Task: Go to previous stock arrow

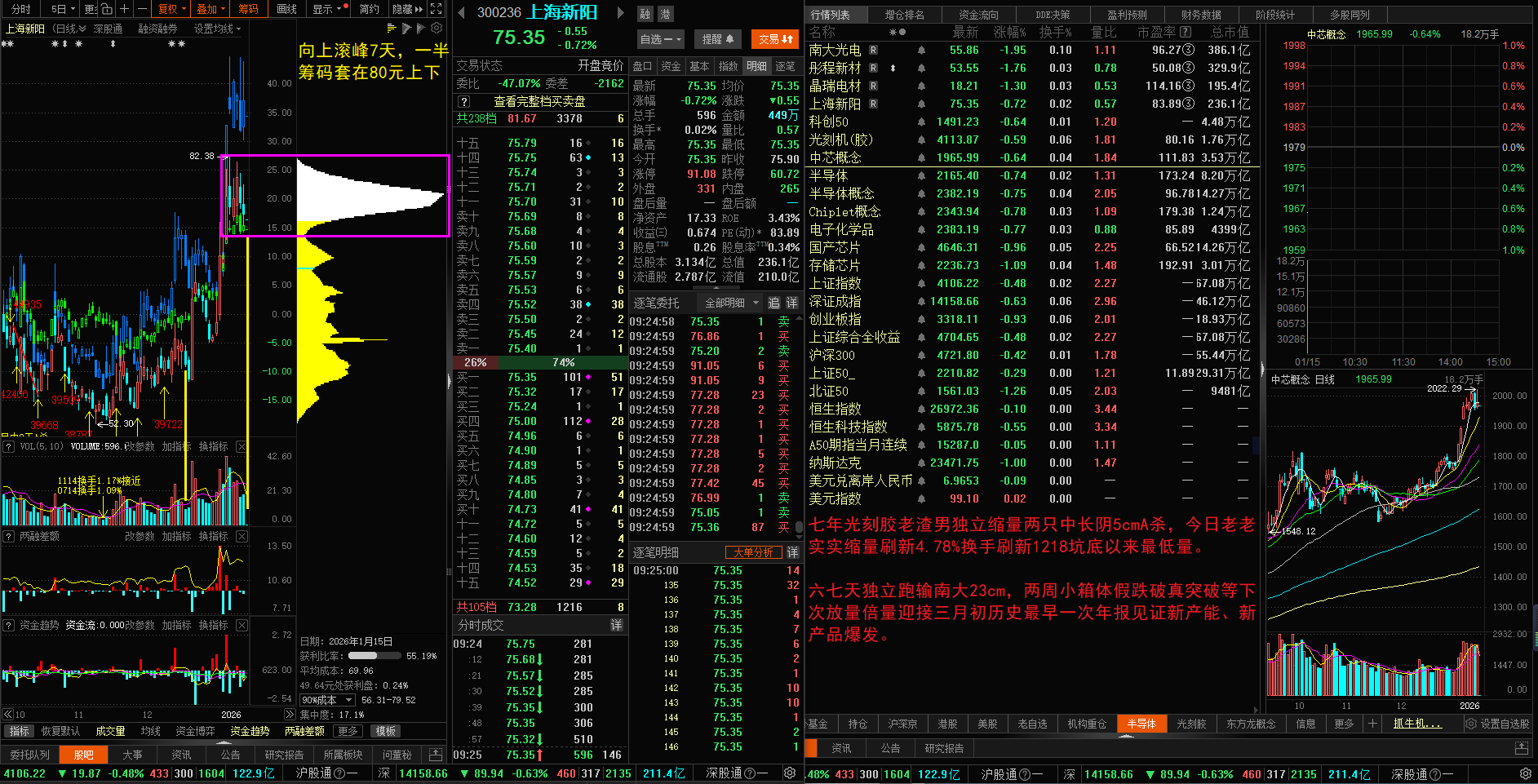Action: click(461, 12)
